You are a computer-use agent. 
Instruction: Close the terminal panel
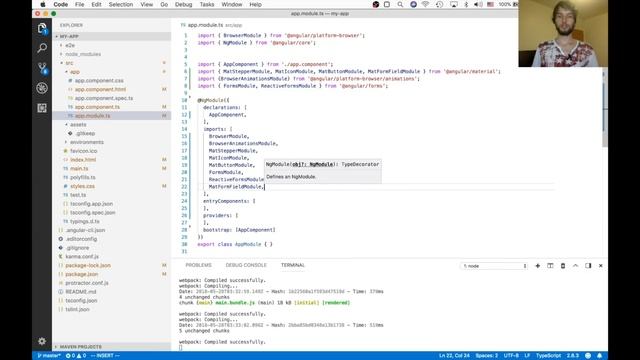pos(601,266)
